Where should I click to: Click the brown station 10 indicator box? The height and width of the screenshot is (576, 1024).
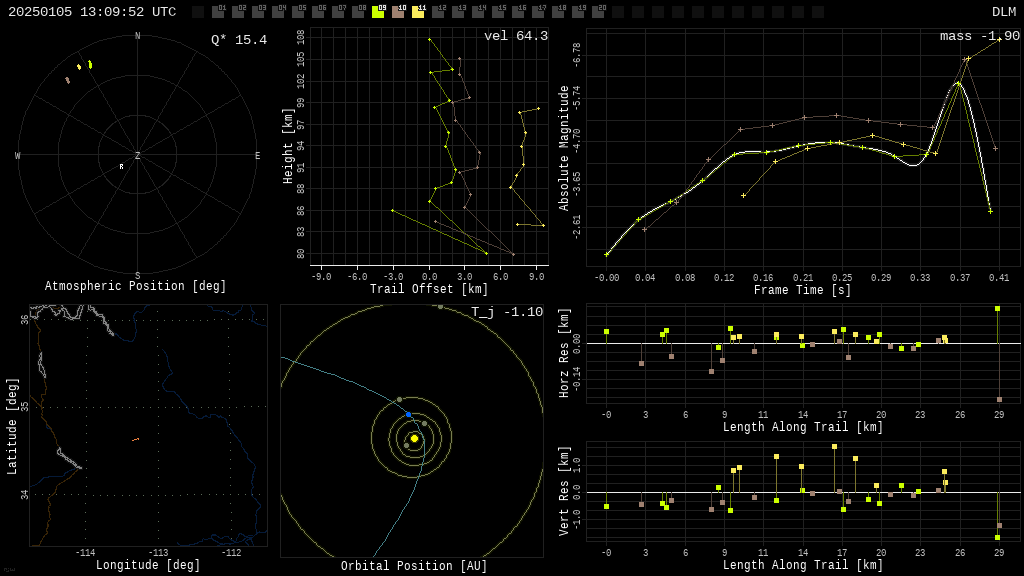[x=398, y=12]
